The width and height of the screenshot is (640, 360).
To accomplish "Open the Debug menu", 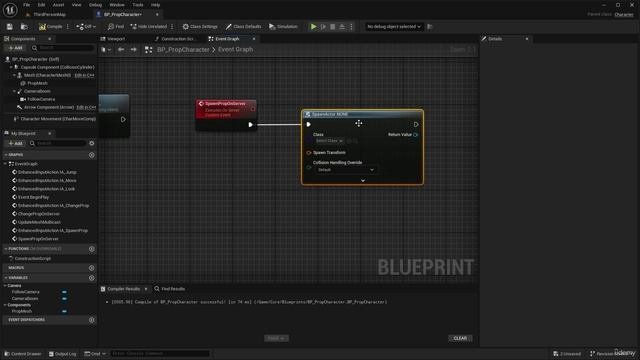I will click(x=95, y=5).
